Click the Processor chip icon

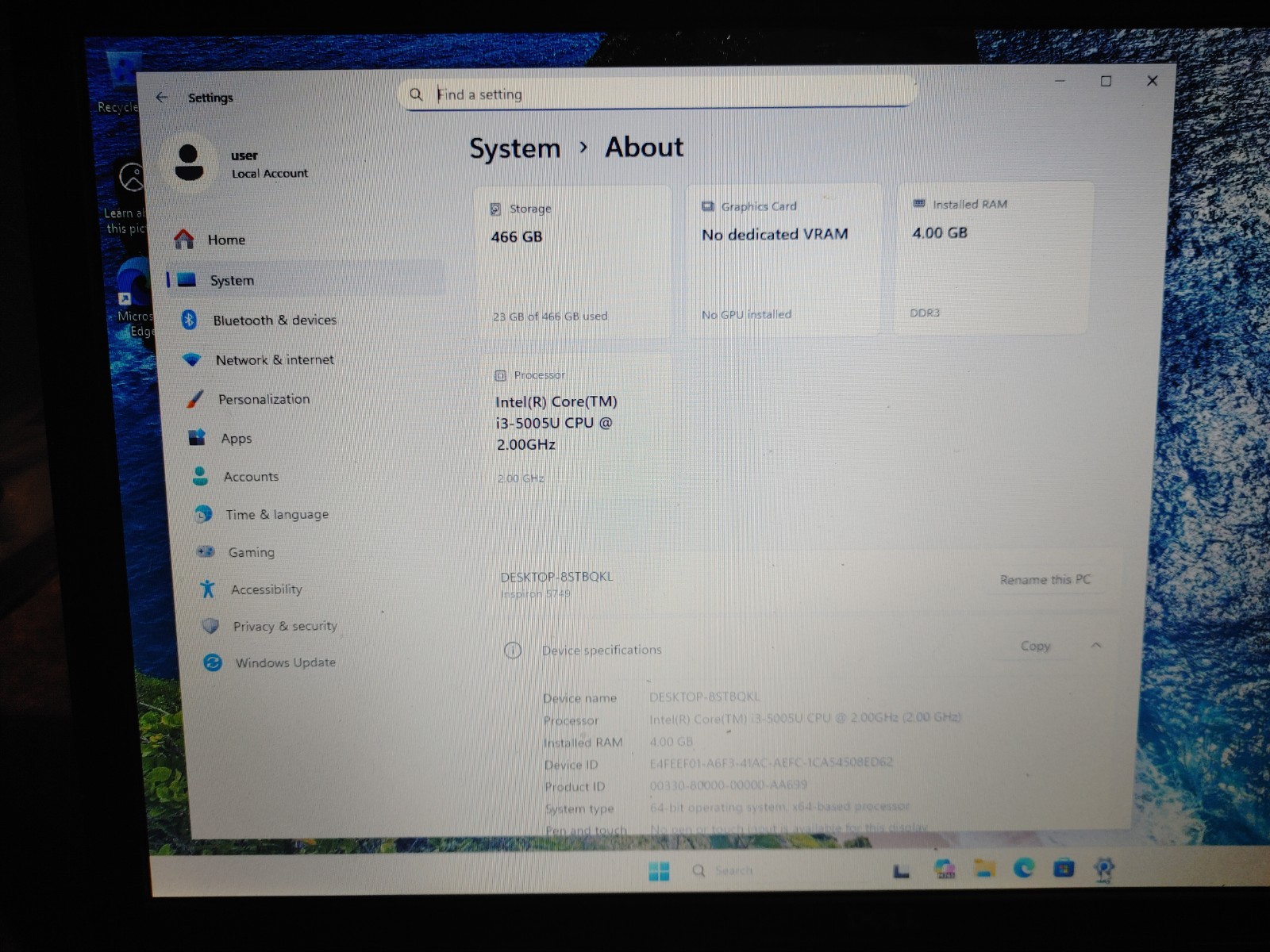(500, 375)
